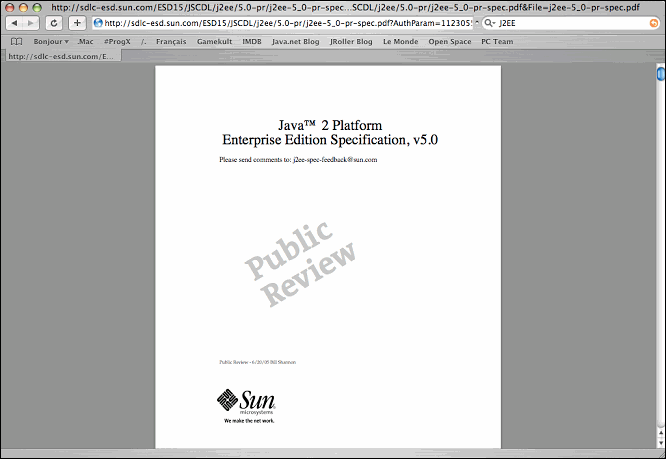The image size is (666, 459).
Task: Go forward with the right arrow button
Action: [x=31, y=23]
